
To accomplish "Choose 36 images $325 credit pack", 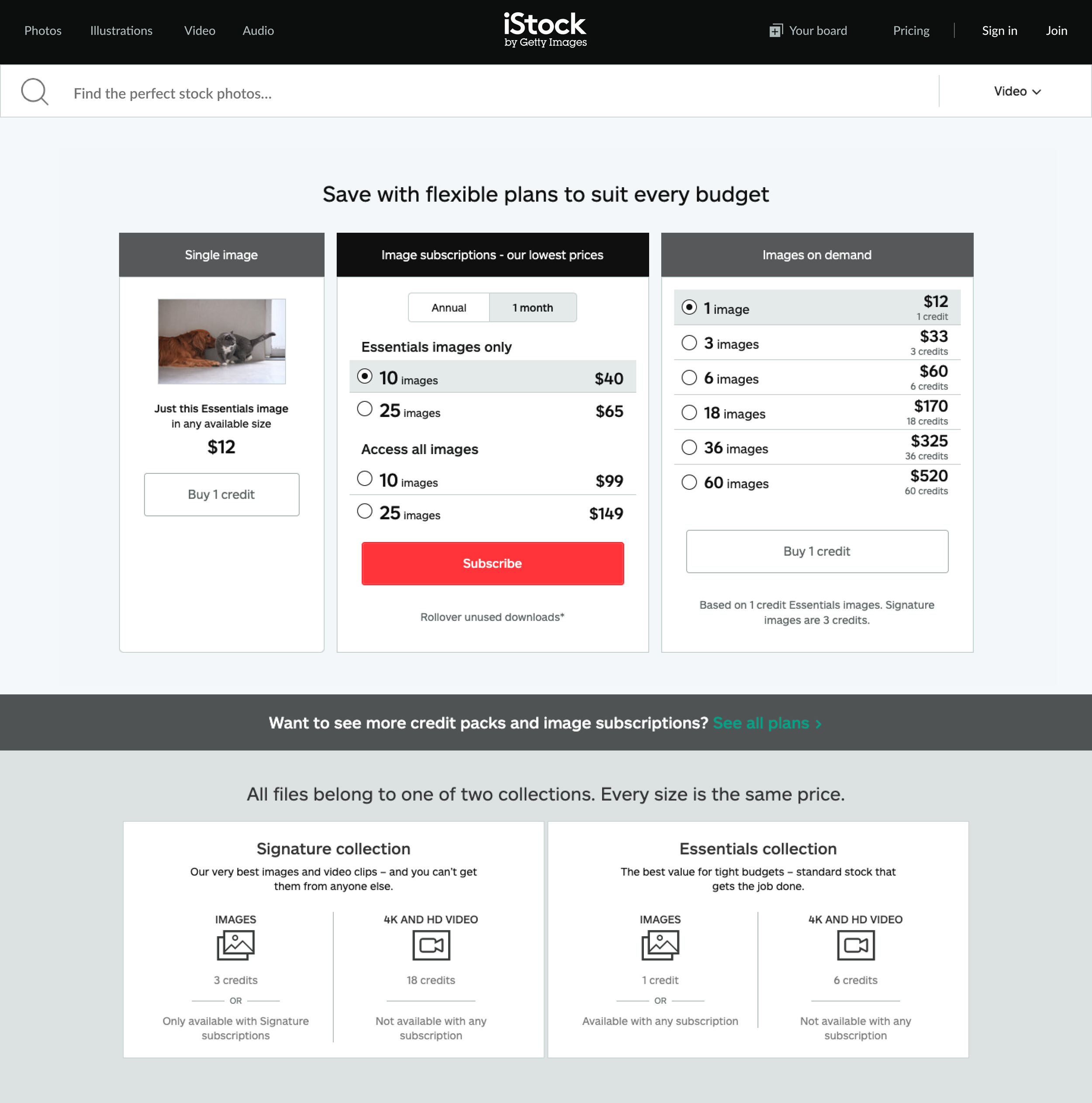I will click(x=817, y=447).
